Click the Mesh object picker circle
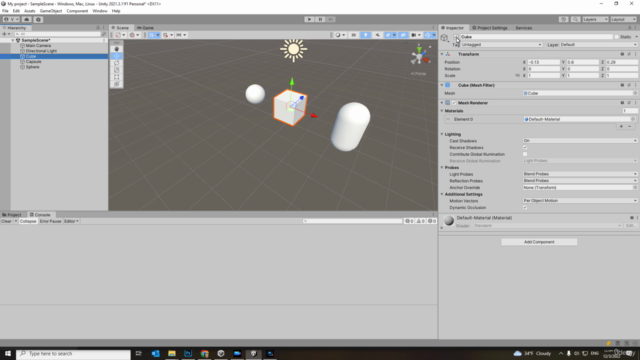Image resolution: width=640 pixels, height=360 pixels. [x=635, y=93]
